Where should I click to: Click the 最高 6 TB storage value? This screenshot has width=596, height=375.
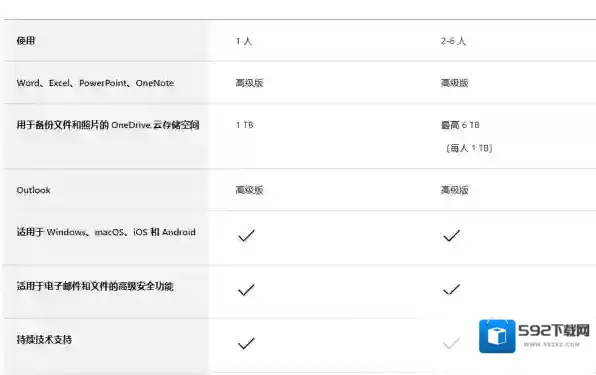point(460,125)
